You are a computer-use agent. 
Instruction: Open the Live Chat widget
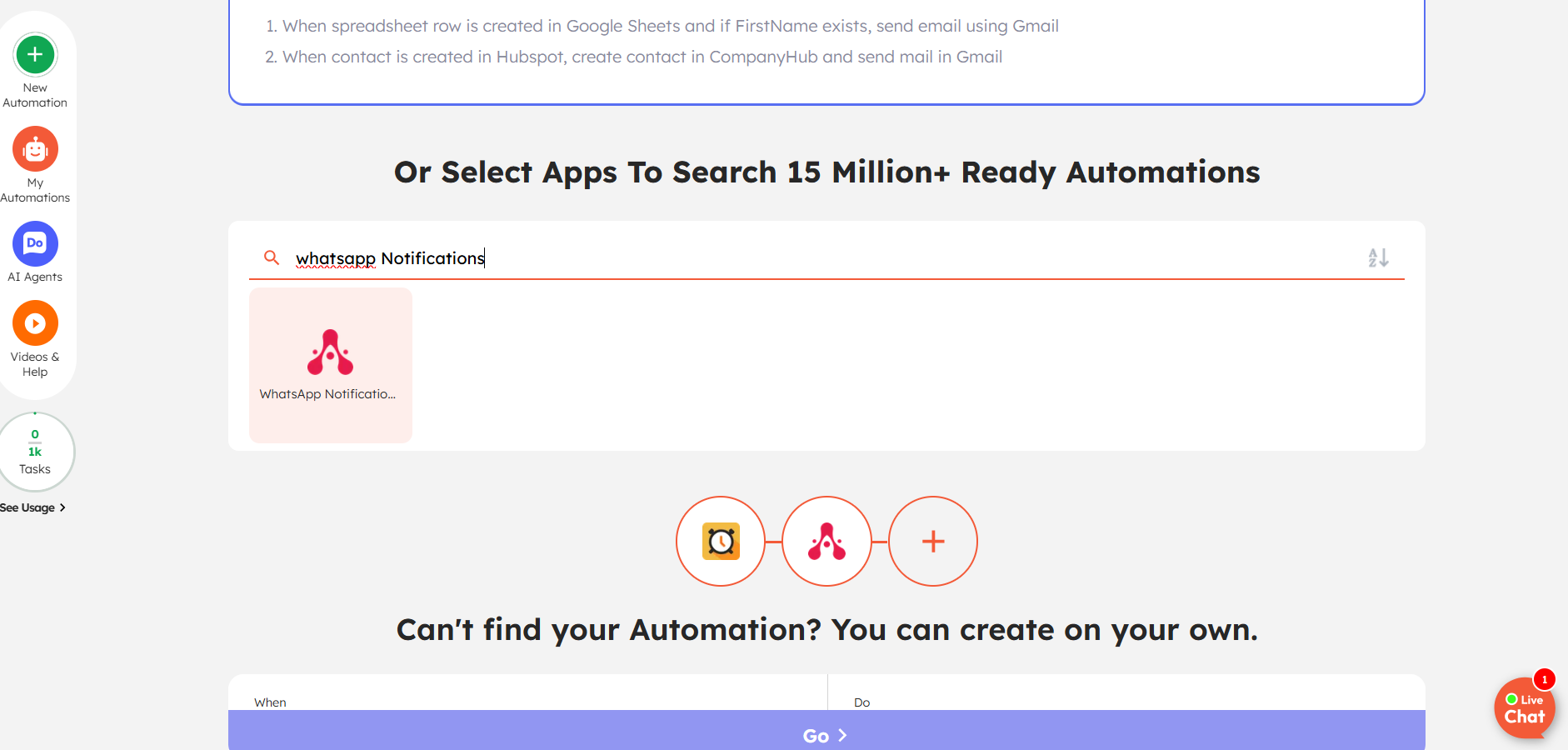(x=1524, y=710)
